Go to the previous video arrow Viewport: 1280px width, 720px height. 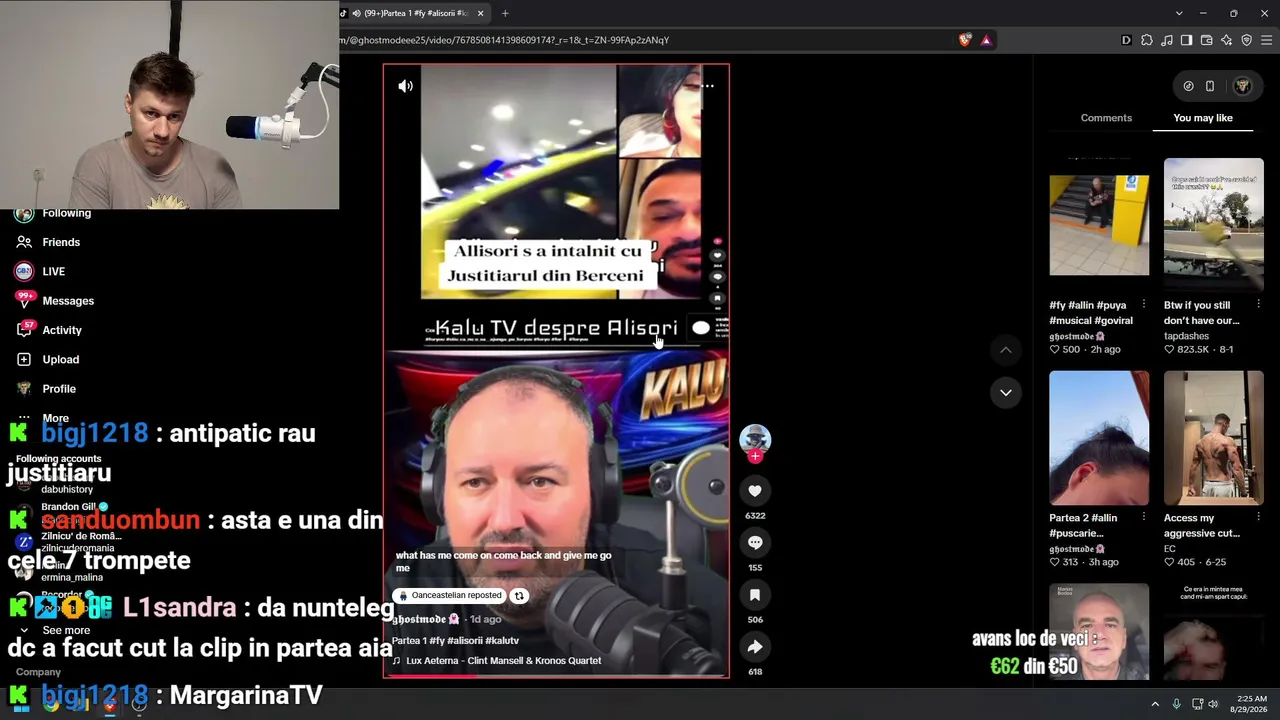(x=1006, y=350)
